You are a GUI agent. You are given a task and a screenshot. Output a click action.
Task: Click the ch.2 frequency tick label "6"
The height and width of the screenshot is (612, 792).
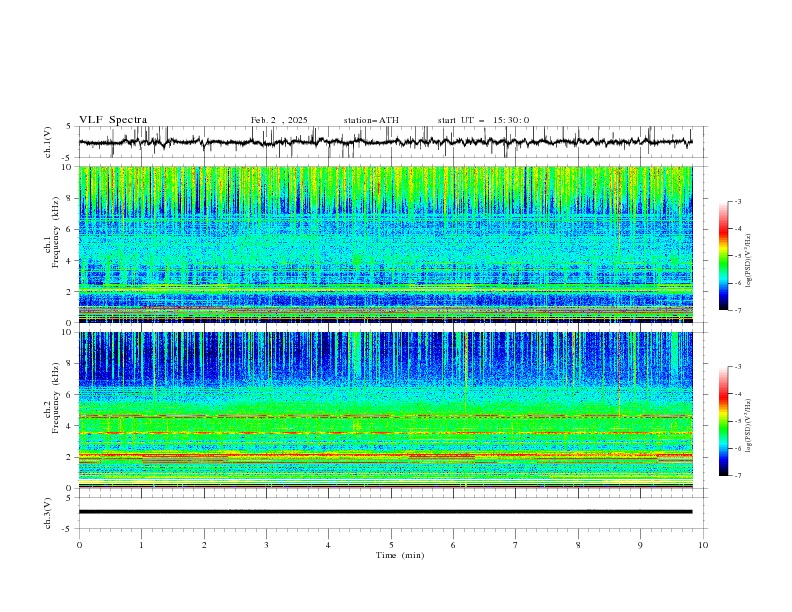coord(70,395)
